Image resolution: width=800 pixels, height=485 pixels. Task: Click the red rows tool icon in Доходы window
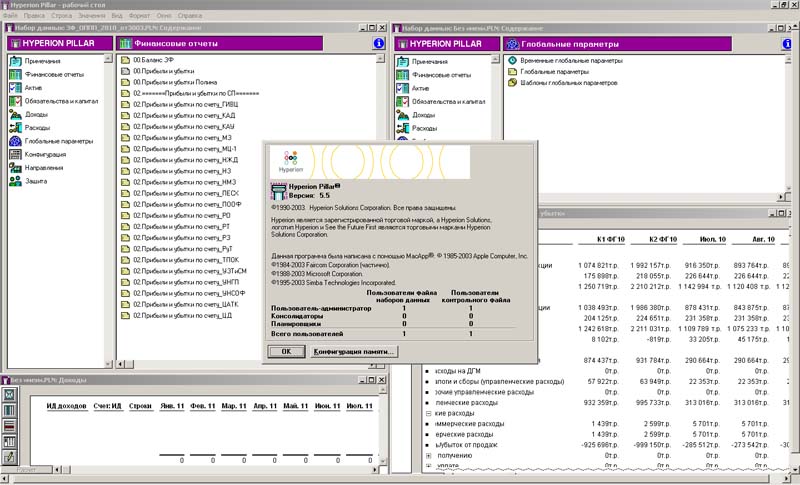(10, 426)
